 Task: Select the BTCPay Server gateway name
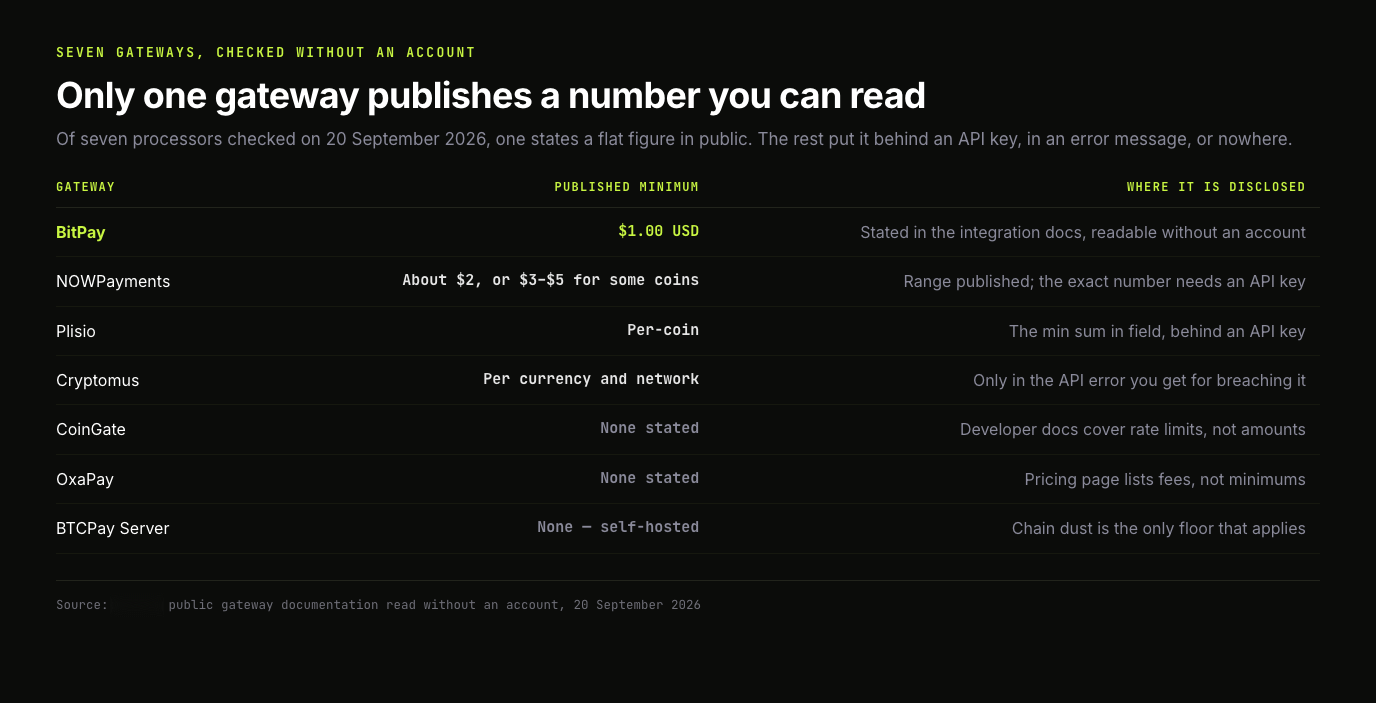point(113,528)
